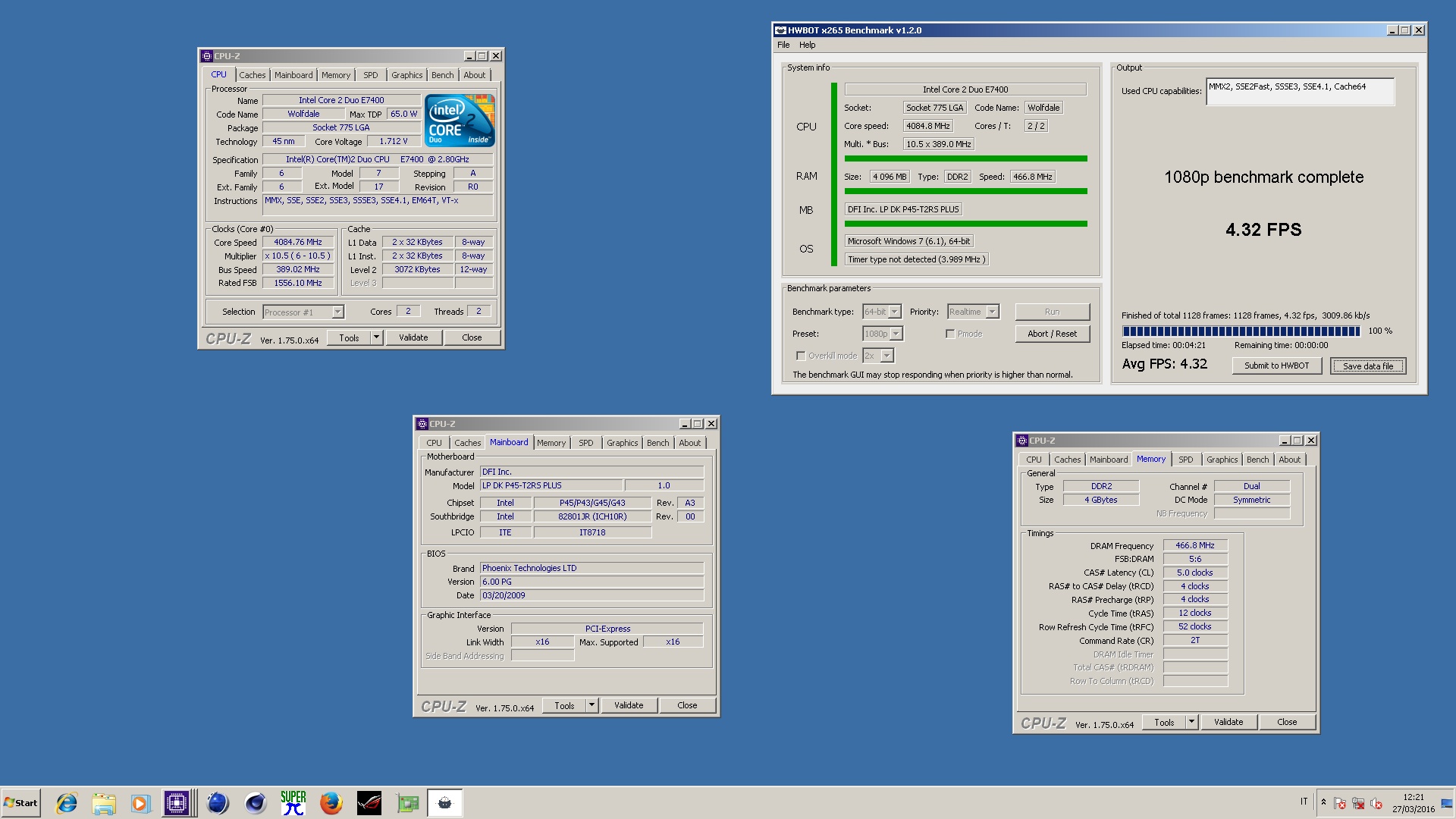The height and width of the screenshot is (819, 1456).
Task: Open the ASUS ROG application in taskbar
Action: point(369,803)
